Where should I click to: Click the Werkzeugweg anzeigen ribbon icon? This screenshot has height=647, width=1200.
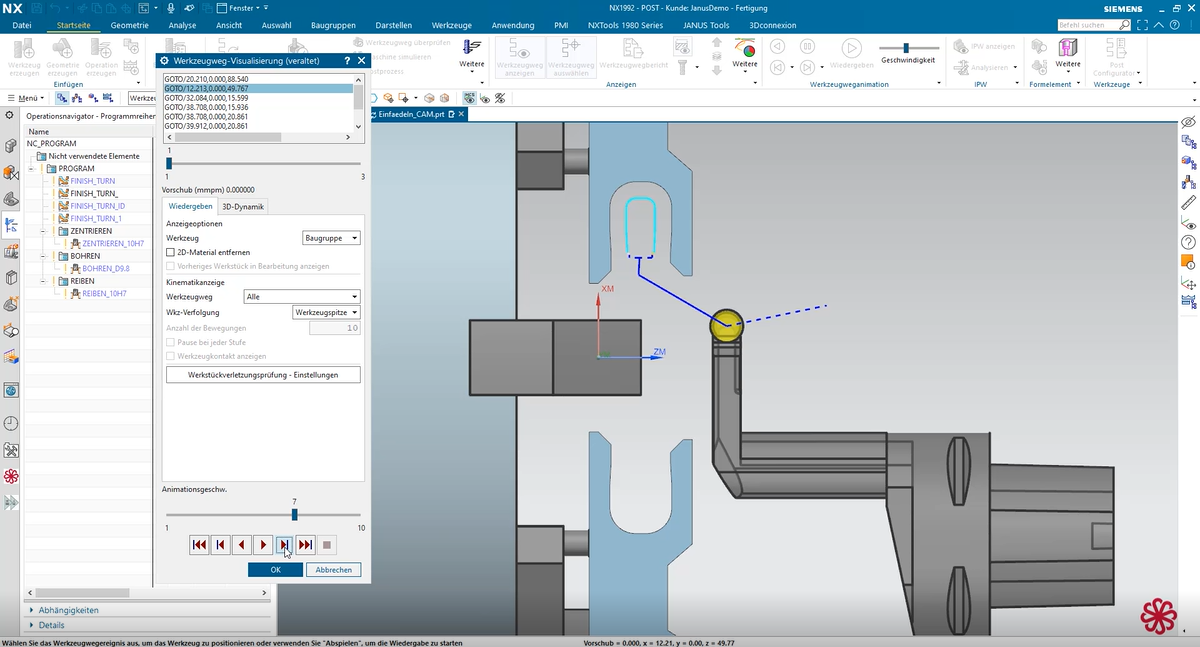click(x=519, y=58)
